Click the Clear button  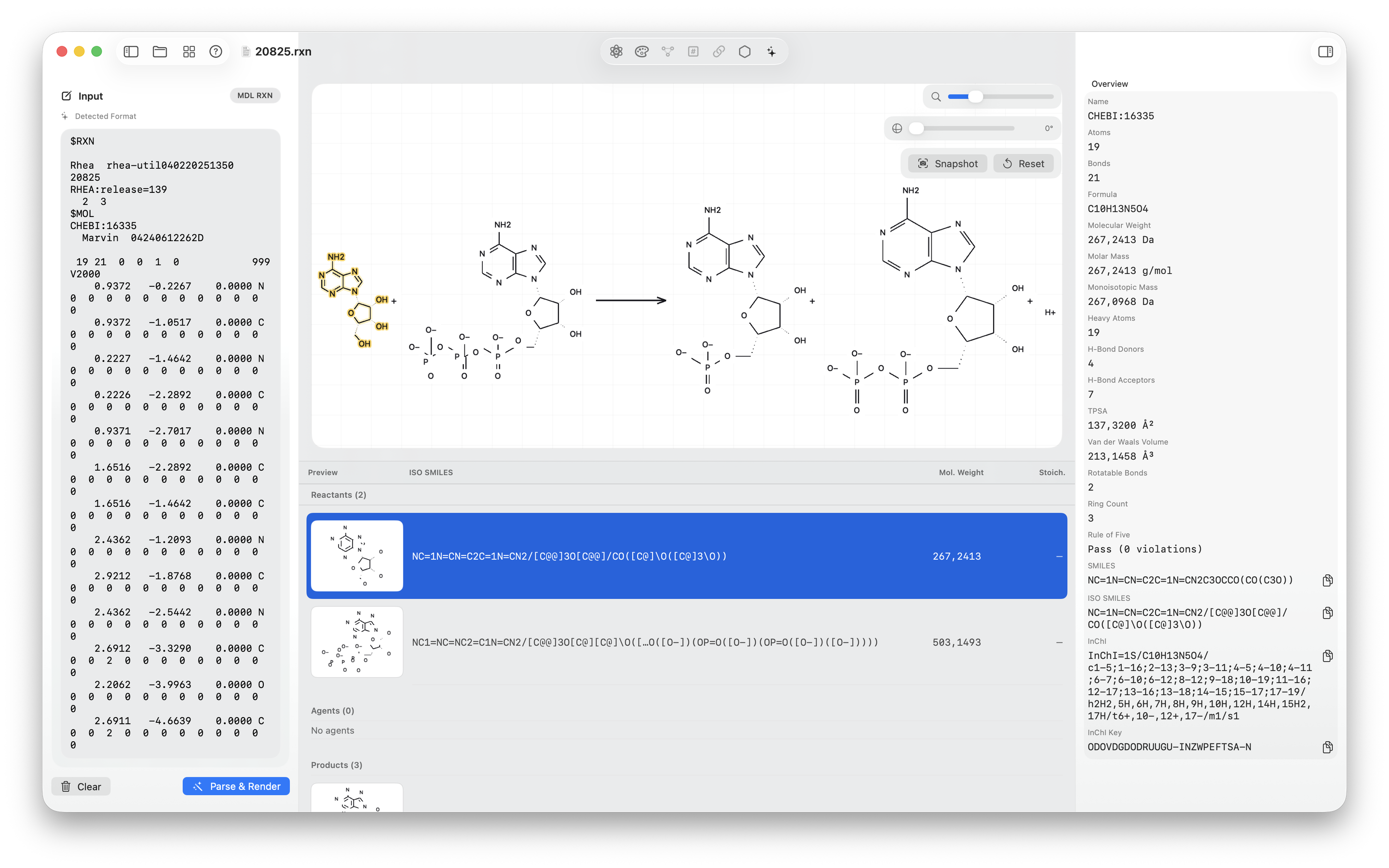point(81,786)
